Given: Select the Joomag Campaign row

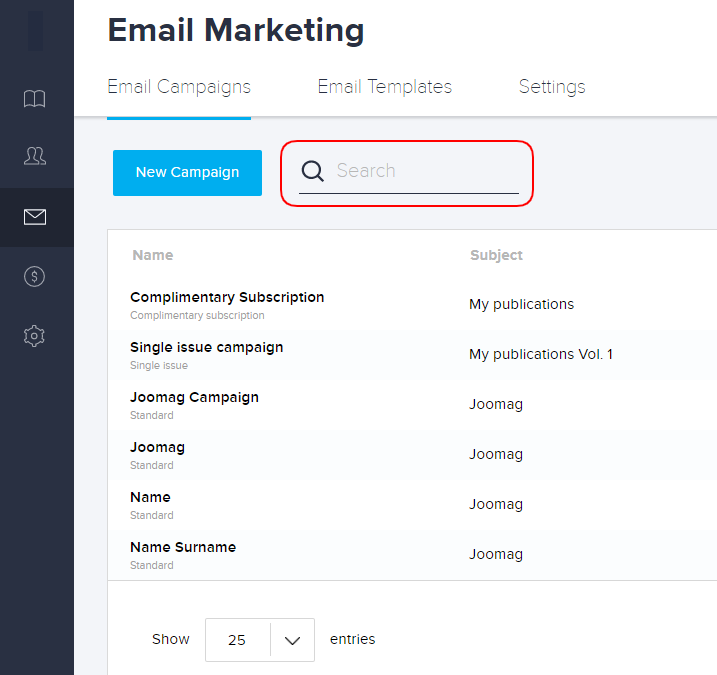Looking at the screenshot, I should [194, 397].
